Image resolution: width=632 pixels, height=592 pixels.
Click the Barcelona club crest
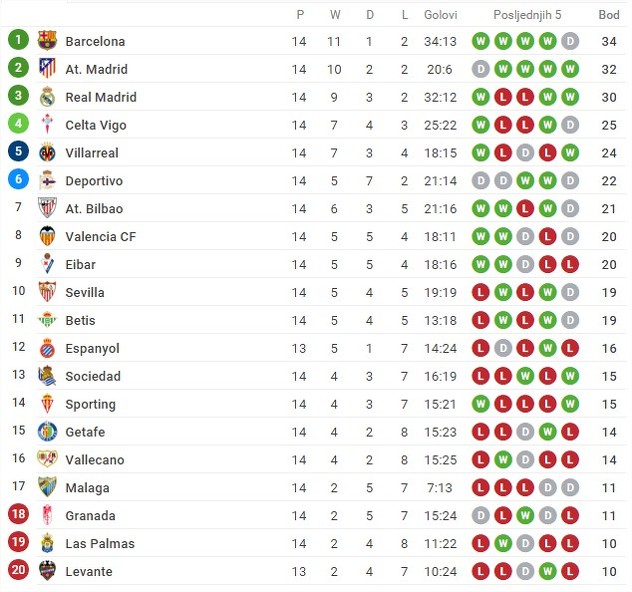47,40
